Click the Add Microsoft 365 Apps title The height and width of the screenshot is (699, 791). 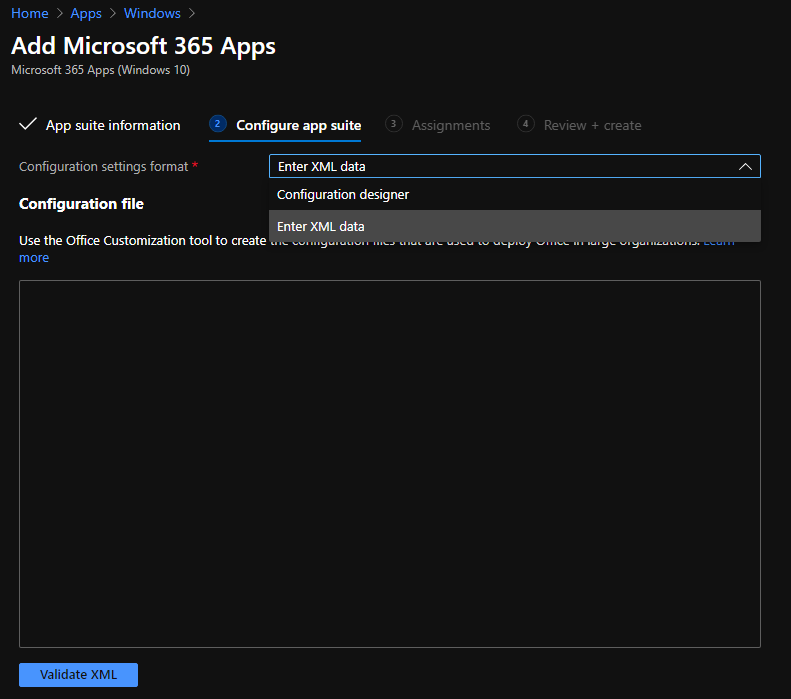(143, 46)
